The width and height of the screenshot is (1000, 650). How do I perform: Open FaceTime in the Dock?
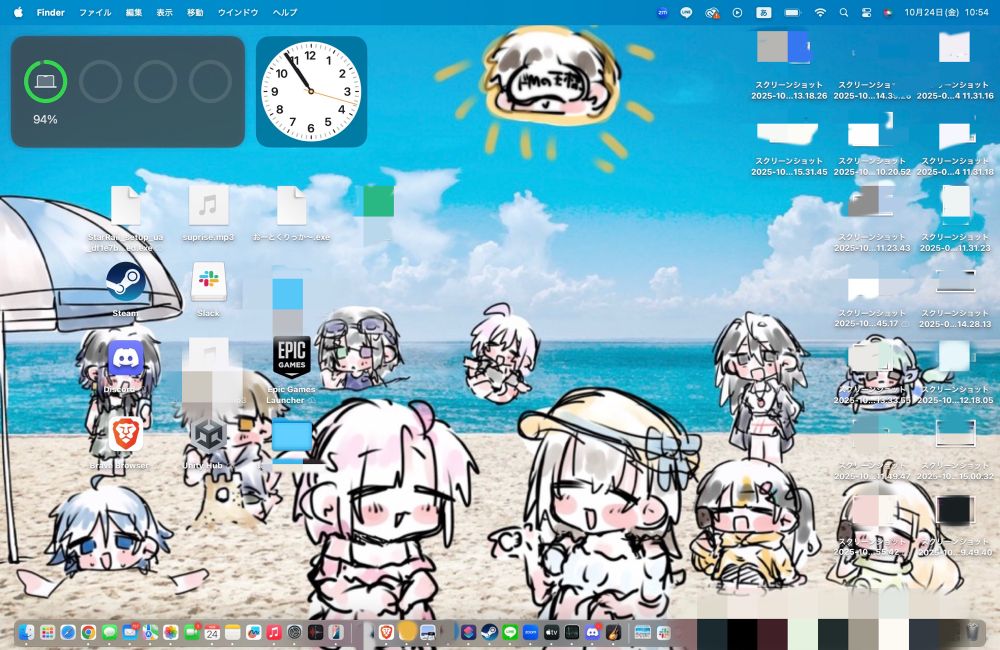(x=191, y=632)
